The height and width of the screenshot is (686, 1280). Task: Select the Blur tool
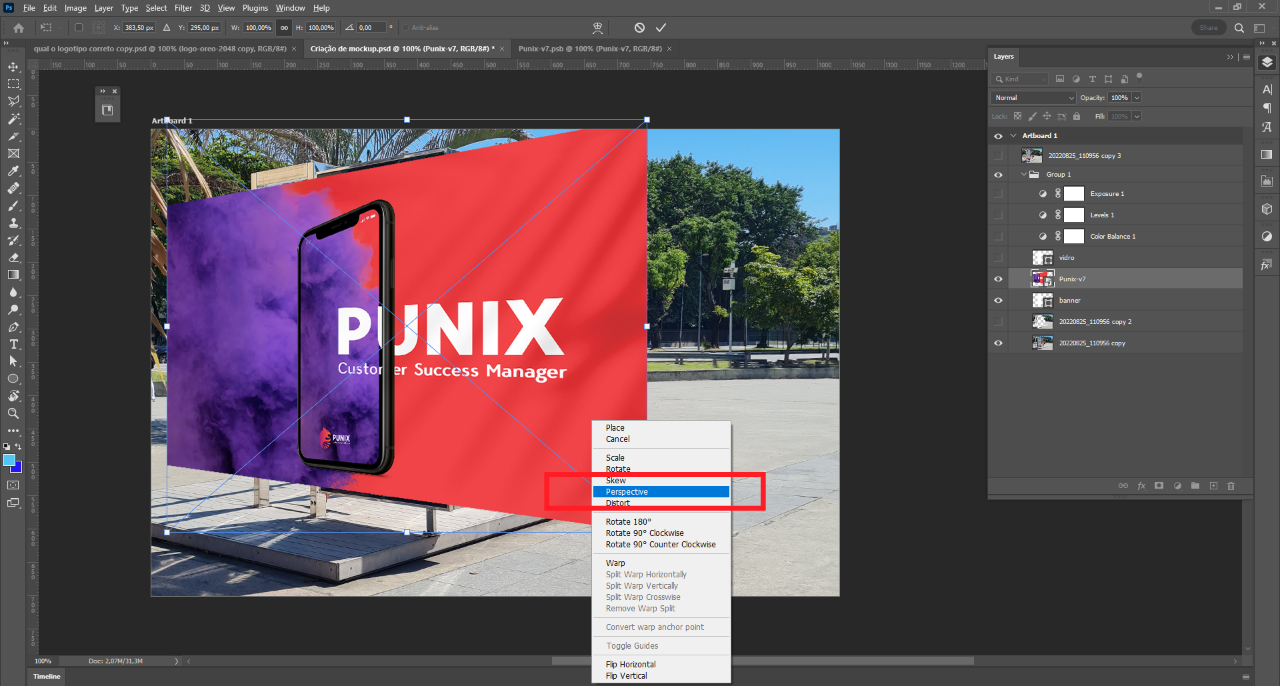click(x=14, y=292)
